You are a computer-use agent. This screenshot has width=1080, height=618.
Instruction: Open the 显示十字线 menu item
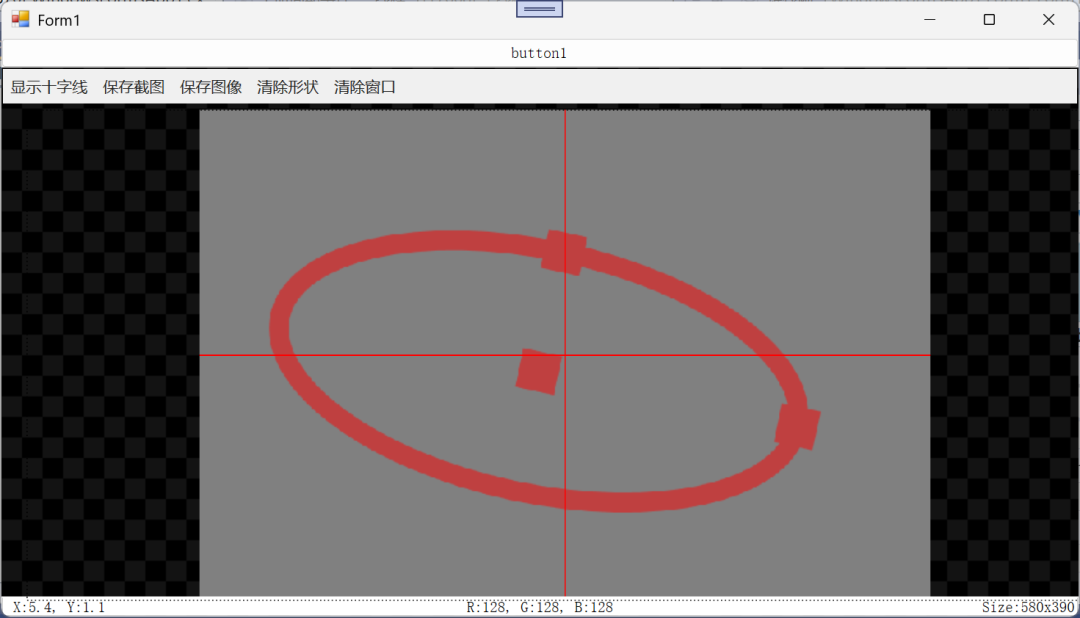coord(49,87)
